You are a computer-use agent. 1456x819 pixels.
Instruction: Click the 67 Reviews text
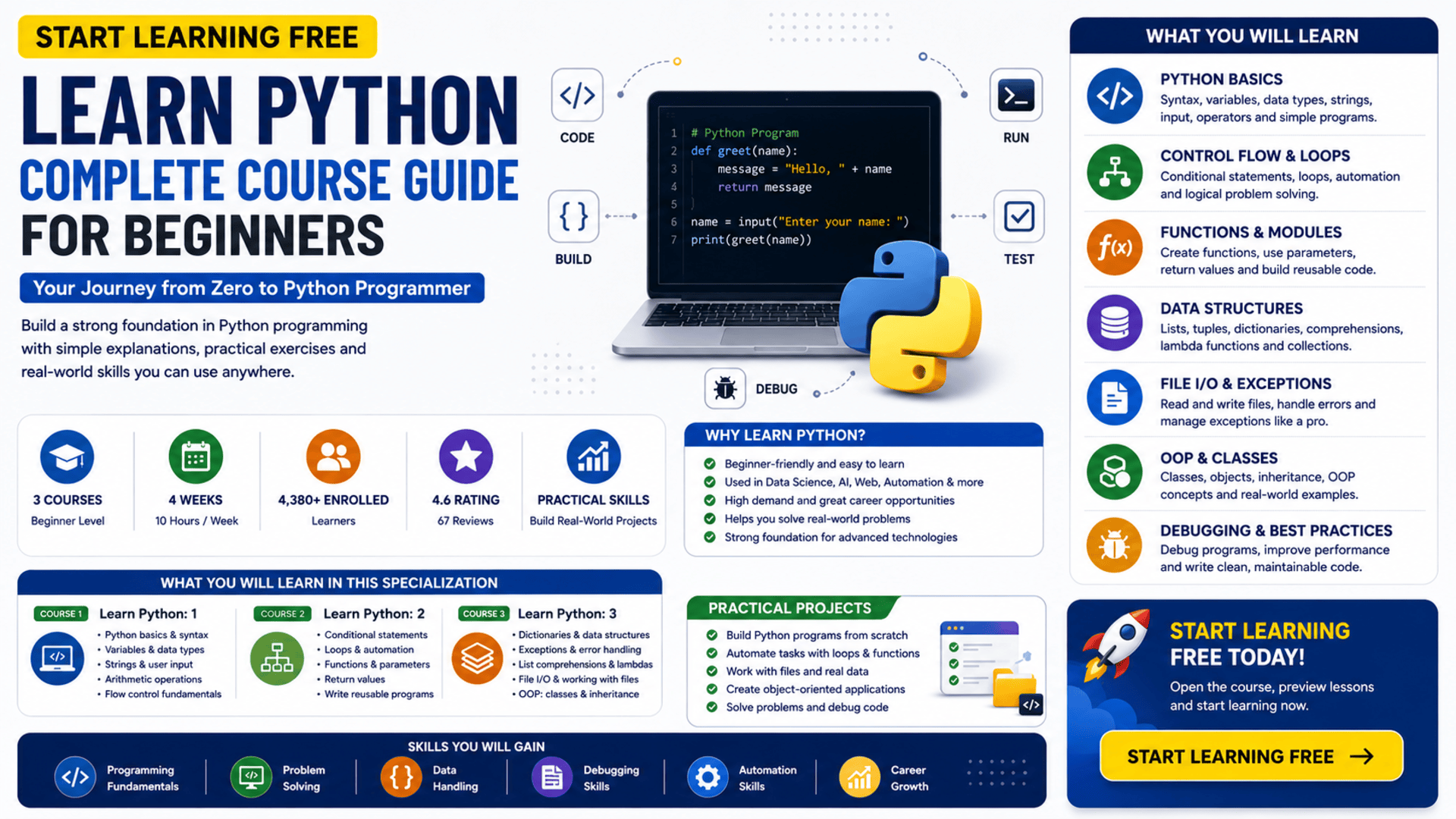coord(465,521)
